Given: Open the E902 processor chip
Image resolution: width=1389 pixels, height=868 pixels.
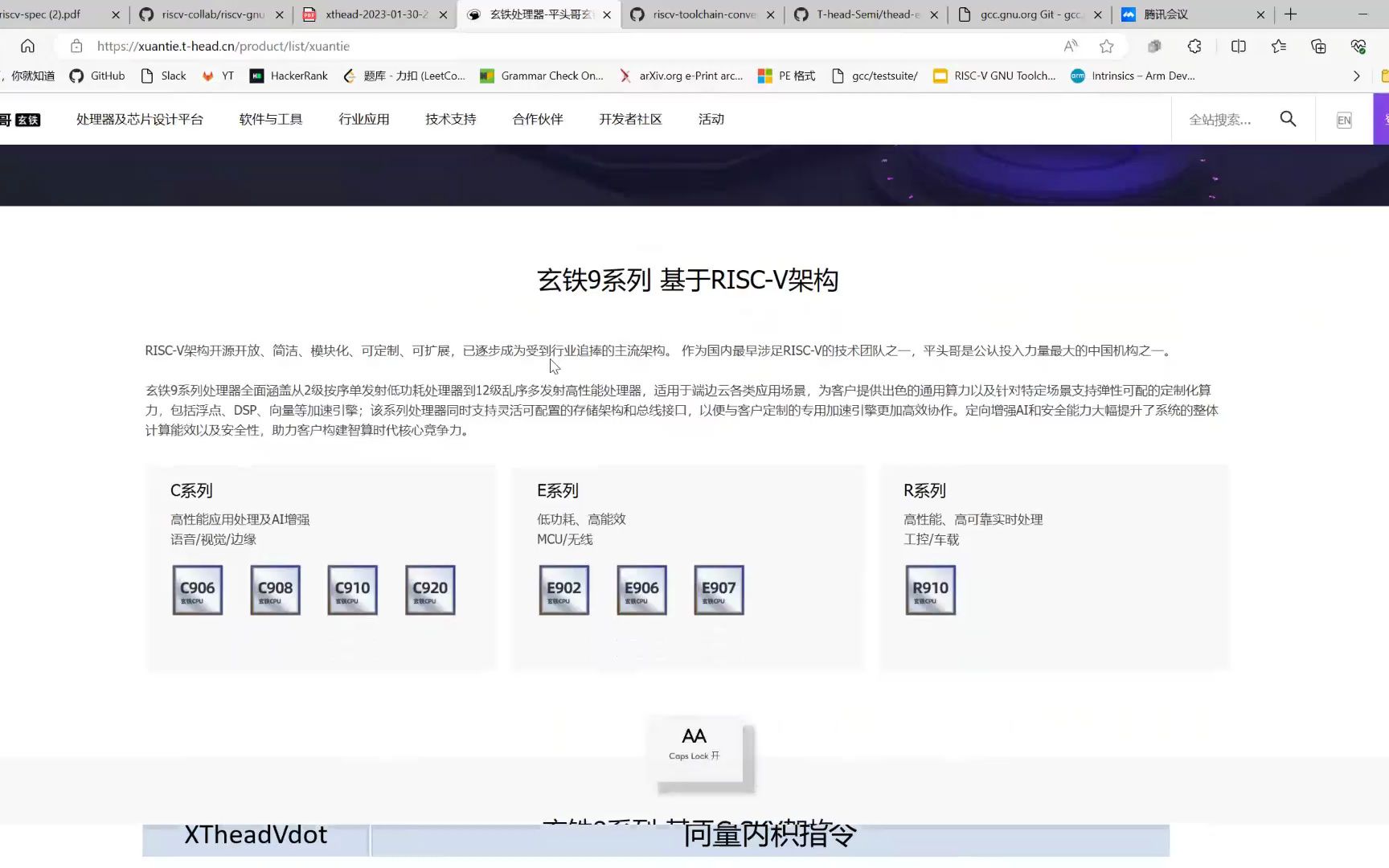Looking at the screenshot, I should click(x=563, y=590).
